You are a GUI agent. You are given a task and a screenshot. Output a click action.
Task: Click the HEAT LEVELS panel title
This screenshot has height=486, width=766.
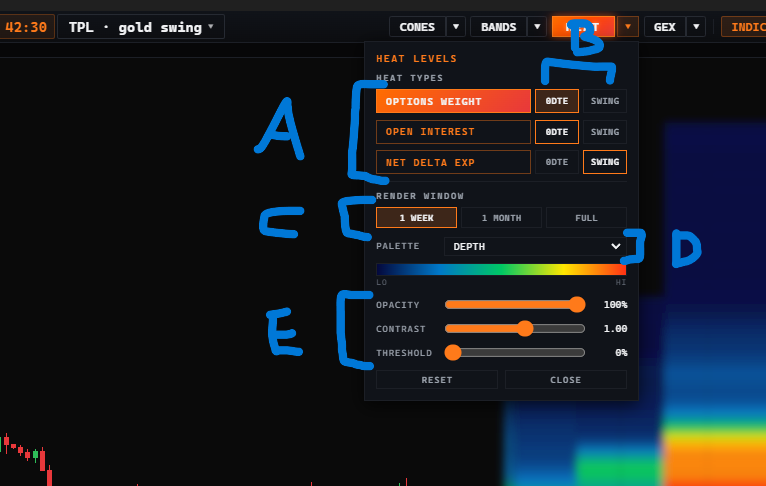tap(416, 59)
